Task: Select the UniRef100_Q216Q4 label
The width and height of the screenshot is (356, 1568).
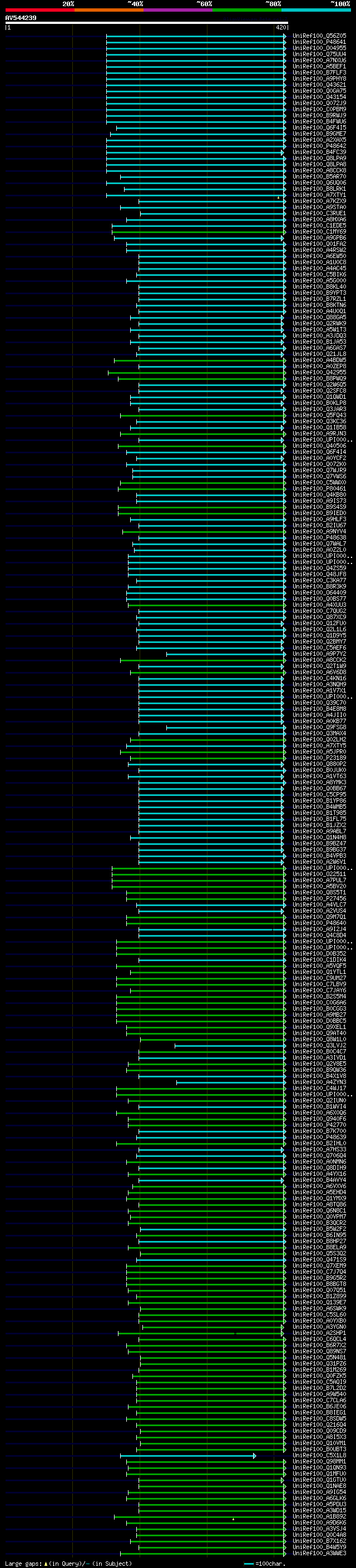Action: pos(319,1424)
